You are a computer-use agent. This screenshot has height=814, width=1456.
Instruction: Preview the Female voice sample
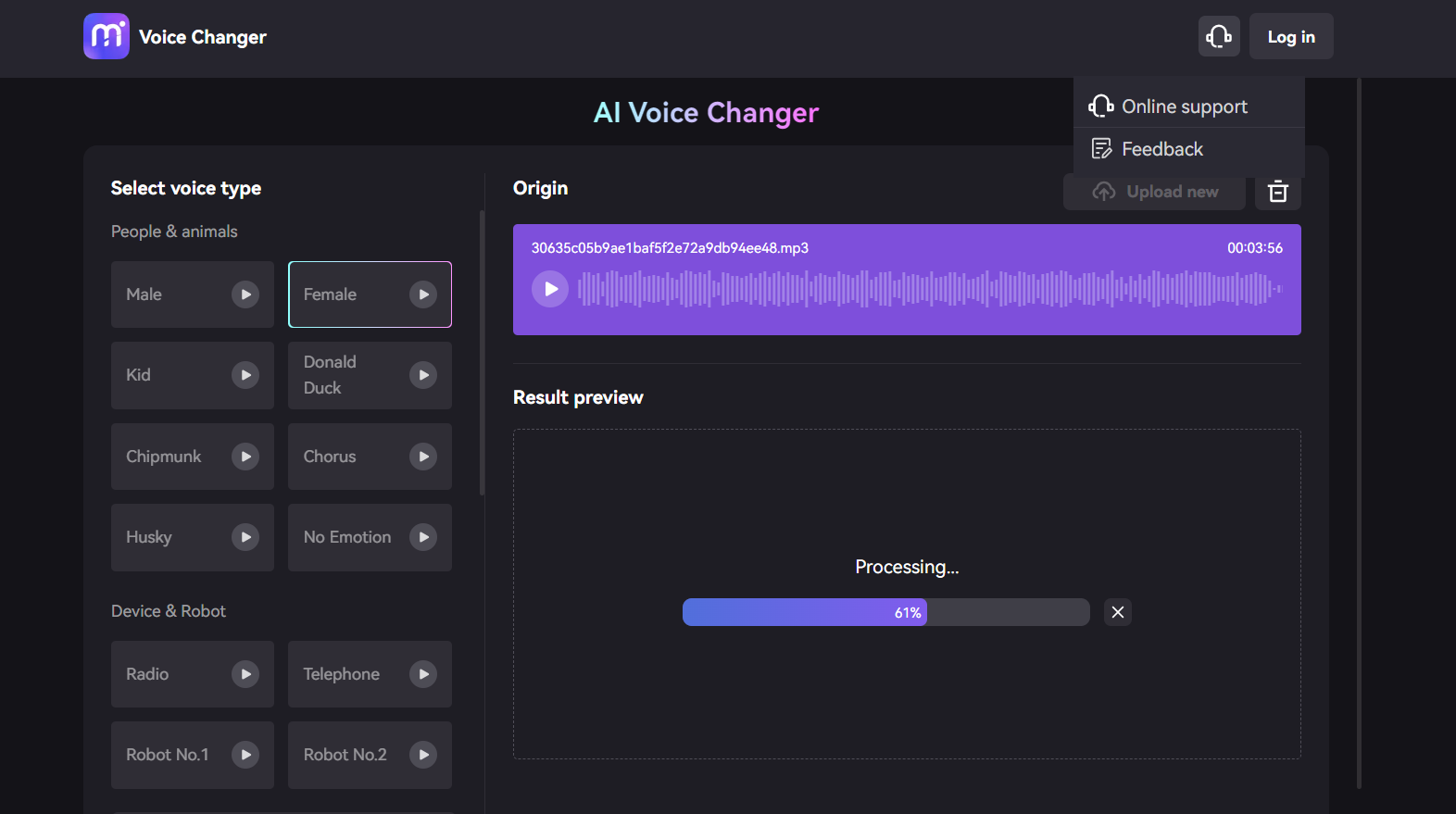[423, 294]
